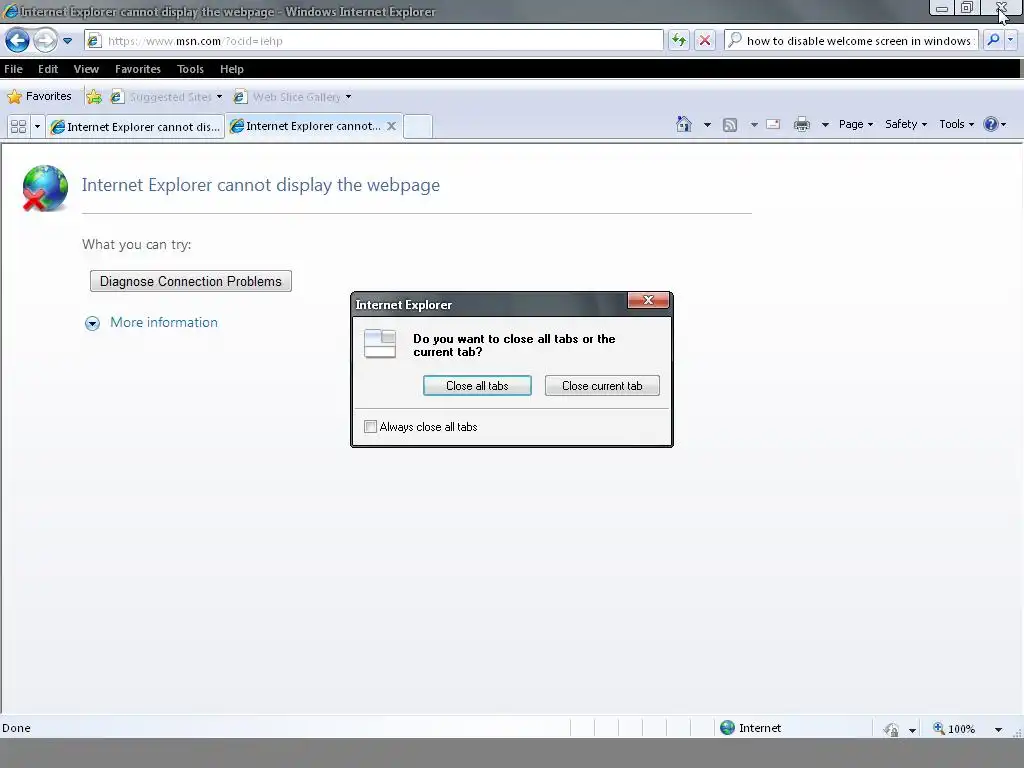The width and height of the screenshot is (1024, 768).
Task: Switch to first 'Internet Explorer cannot dis...' tab
Action: tap(135, 127)
